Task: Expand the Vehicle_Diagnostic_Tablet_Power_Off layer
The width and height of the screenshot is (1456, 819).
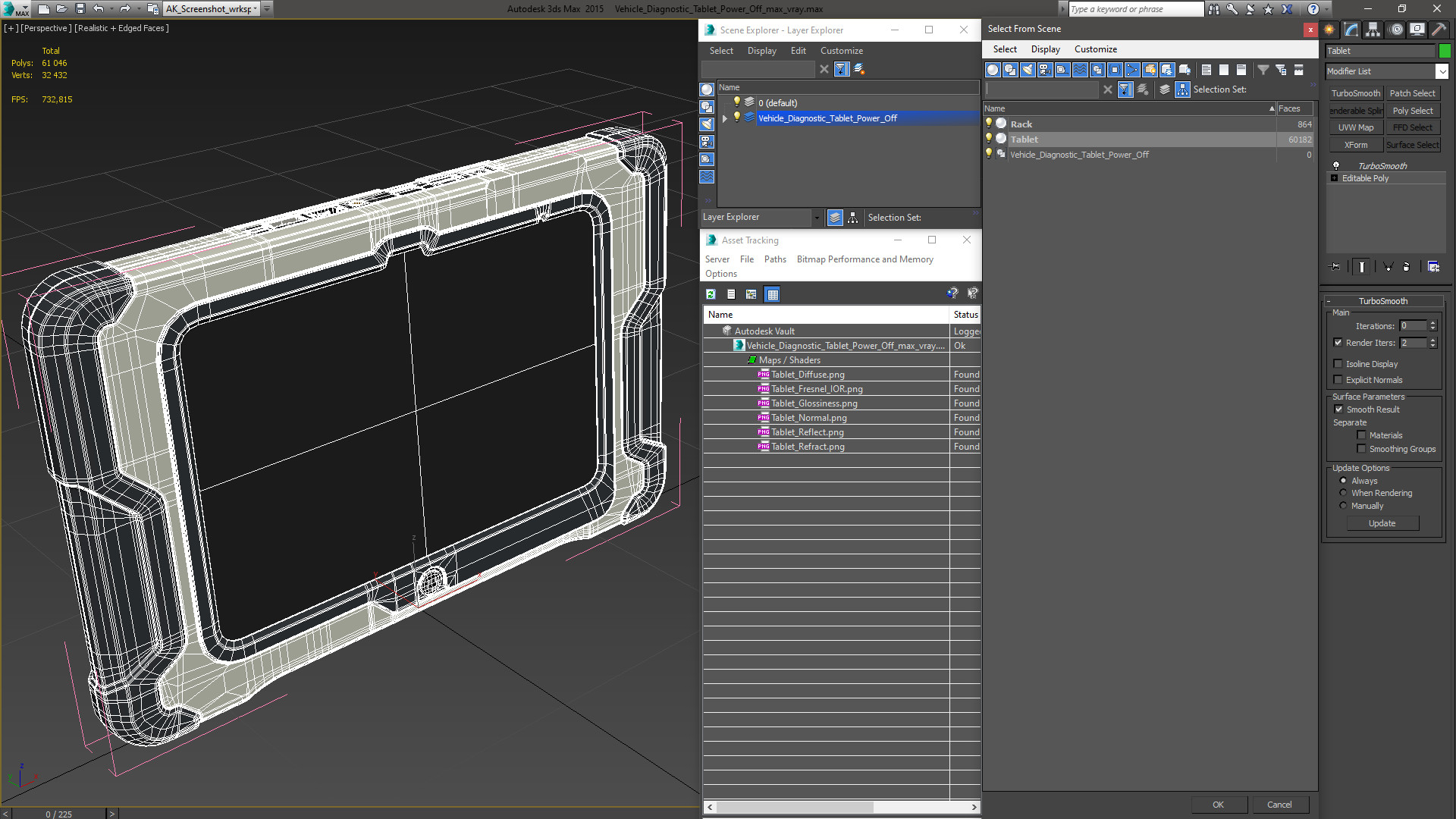Action: point(725,118)
